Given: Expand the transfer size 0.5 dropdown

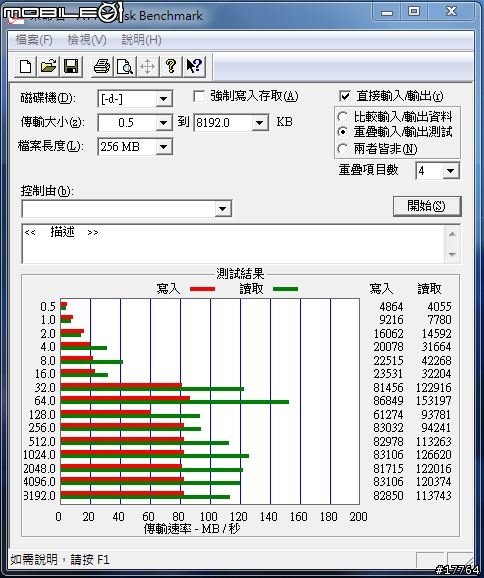Looking at the screenshot, I should (x=163, y=123).
